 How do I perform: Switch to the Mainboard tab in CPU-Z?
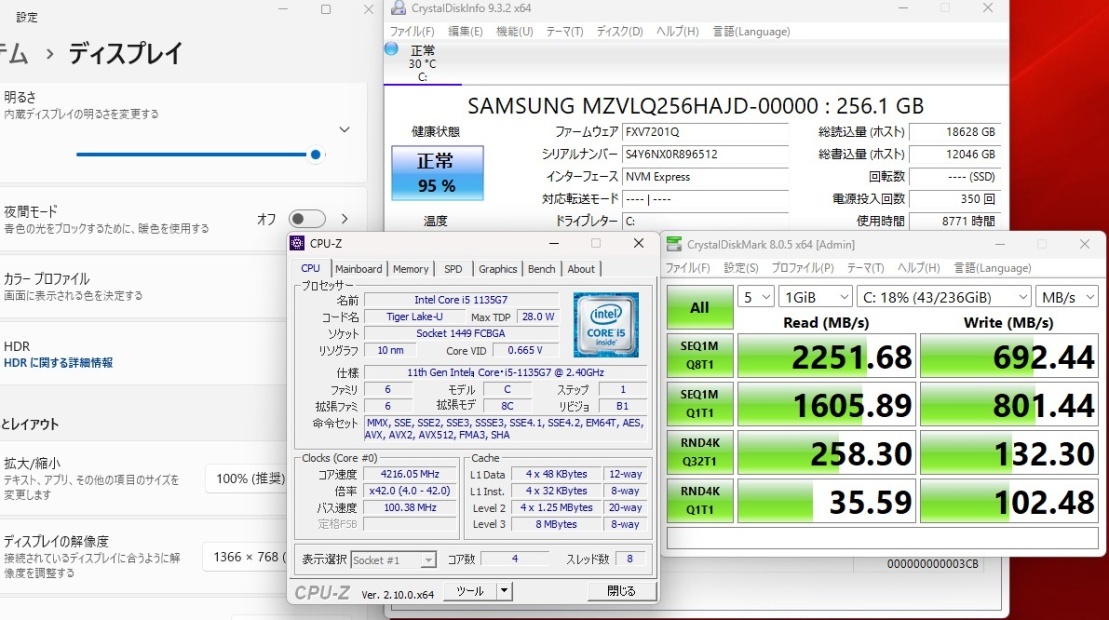(x=358, y=269)
